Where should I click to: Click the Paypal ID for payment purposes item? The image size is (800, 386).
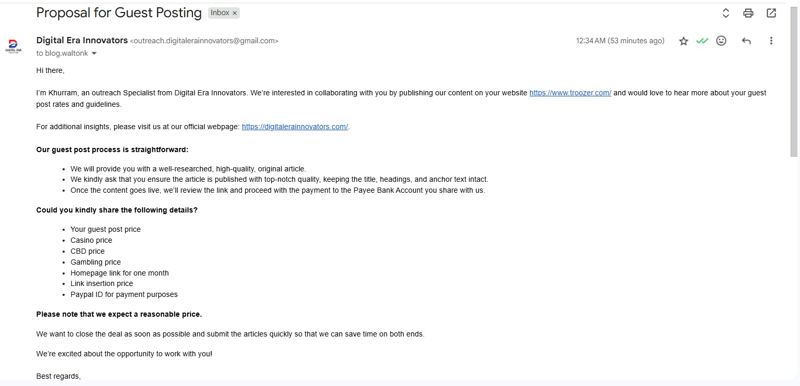(x=124, y=294)
